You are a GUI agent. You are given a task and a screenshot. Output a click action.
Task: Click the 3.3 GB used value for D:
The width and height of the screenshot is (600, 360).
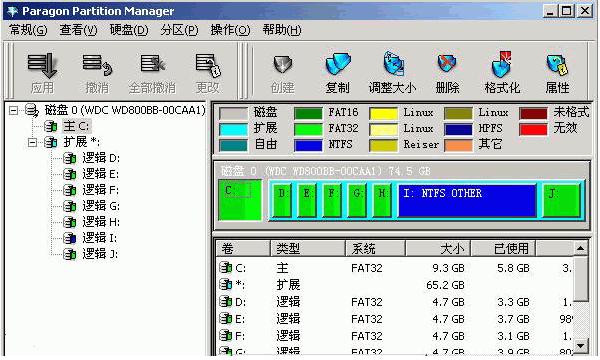coord(513,302)
